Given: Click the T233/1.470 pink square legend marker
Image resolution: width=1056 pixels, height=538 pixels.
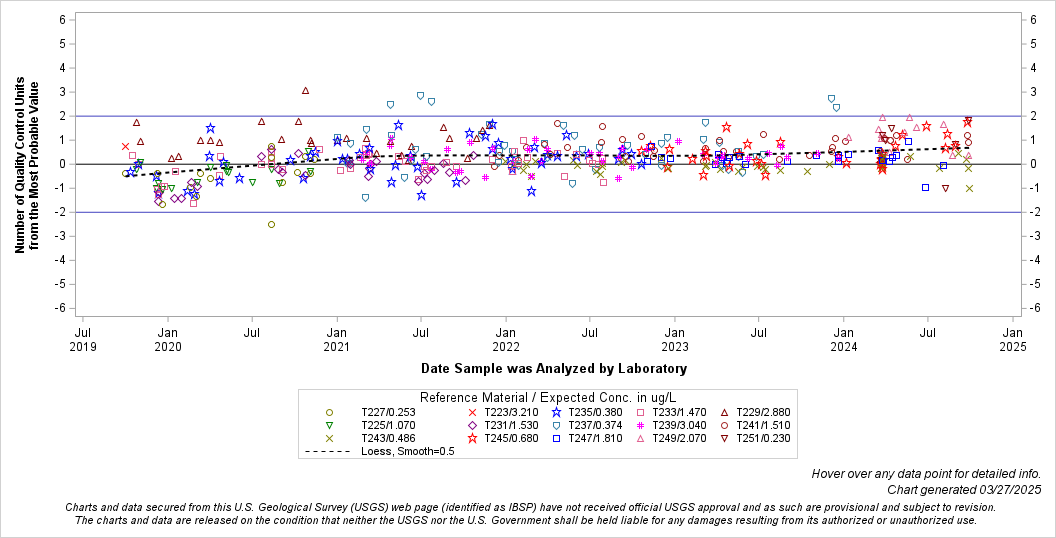Looking at the screenshot, I should 640,412.
